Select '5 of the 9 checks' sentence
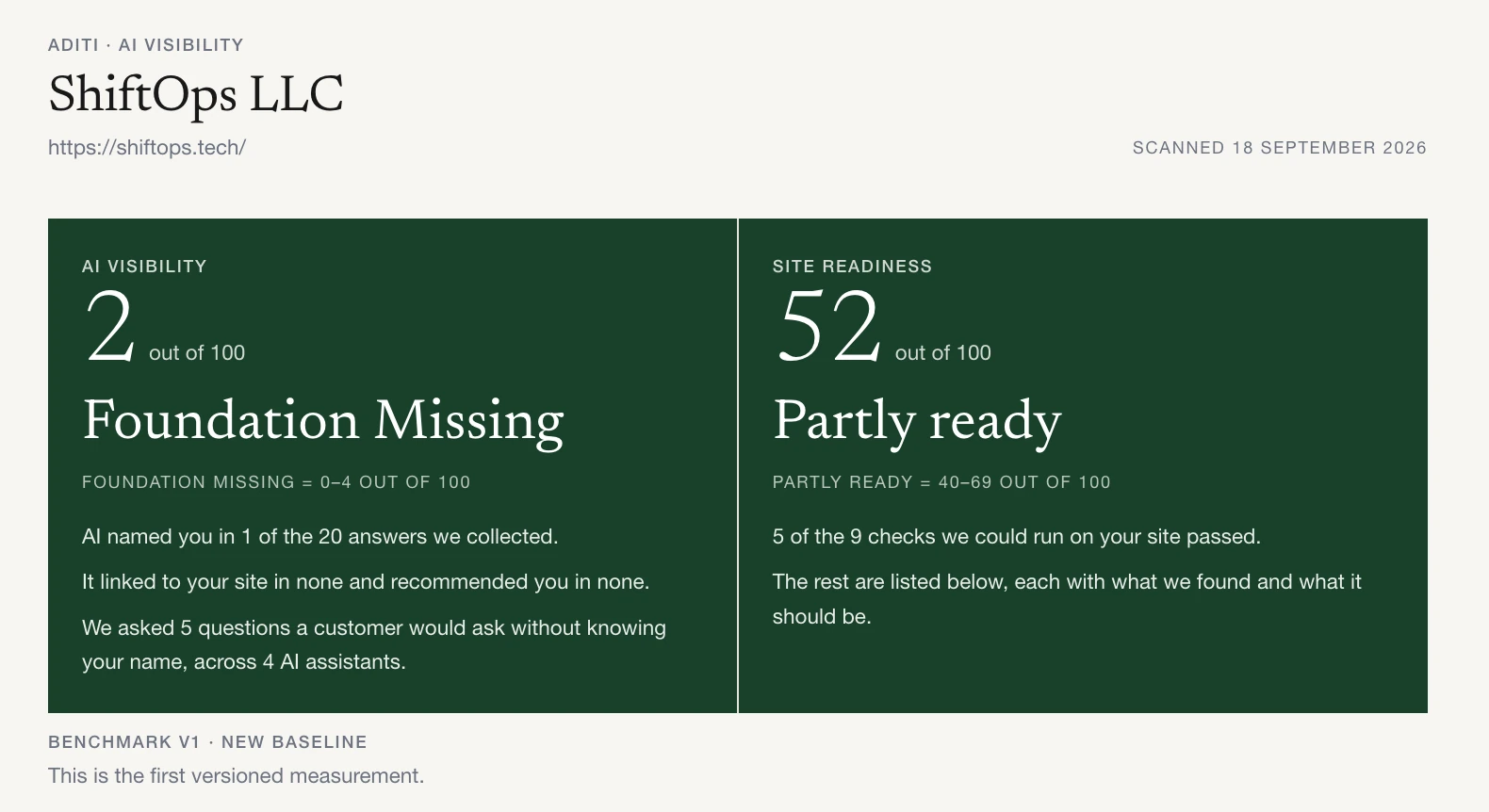The height and width of the screenshot is (812, 1489). click(x=1016, y=536)
